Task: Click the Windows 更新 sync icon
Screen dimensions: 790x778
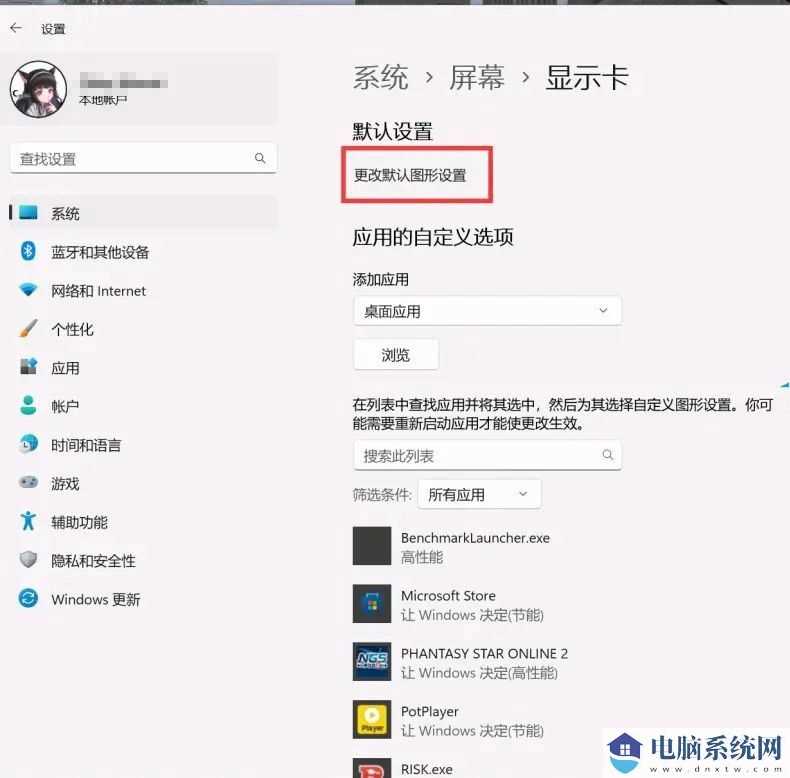Action: [x=28, y=598]
